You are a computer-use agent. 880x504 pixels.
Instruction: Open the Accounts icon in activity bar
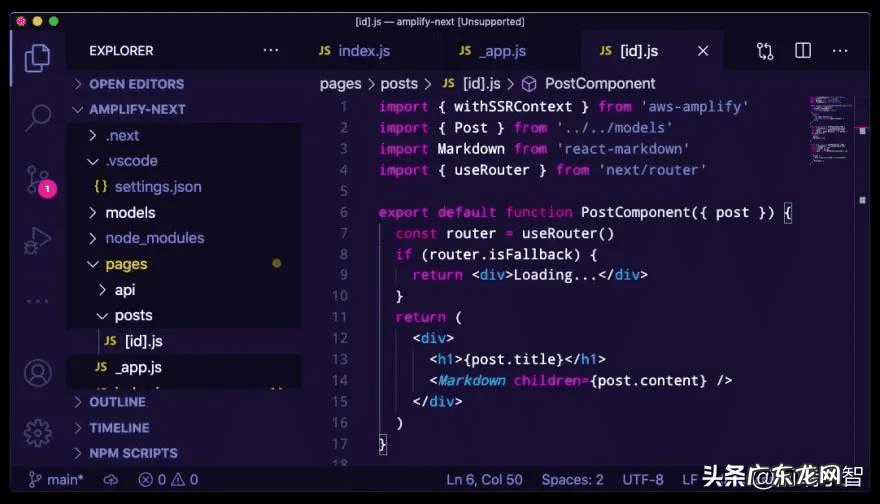tap(37, 373)
